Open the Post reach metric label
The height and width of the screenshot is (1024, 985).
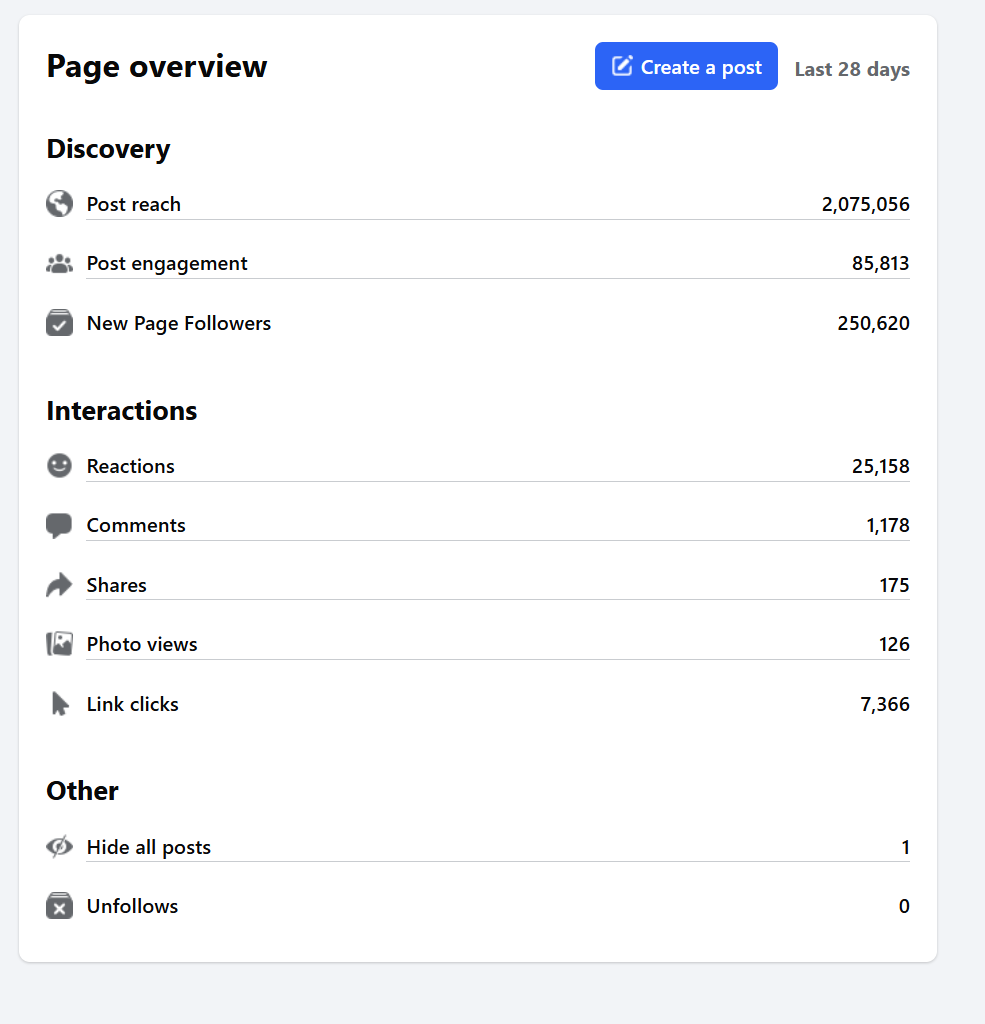134,204
